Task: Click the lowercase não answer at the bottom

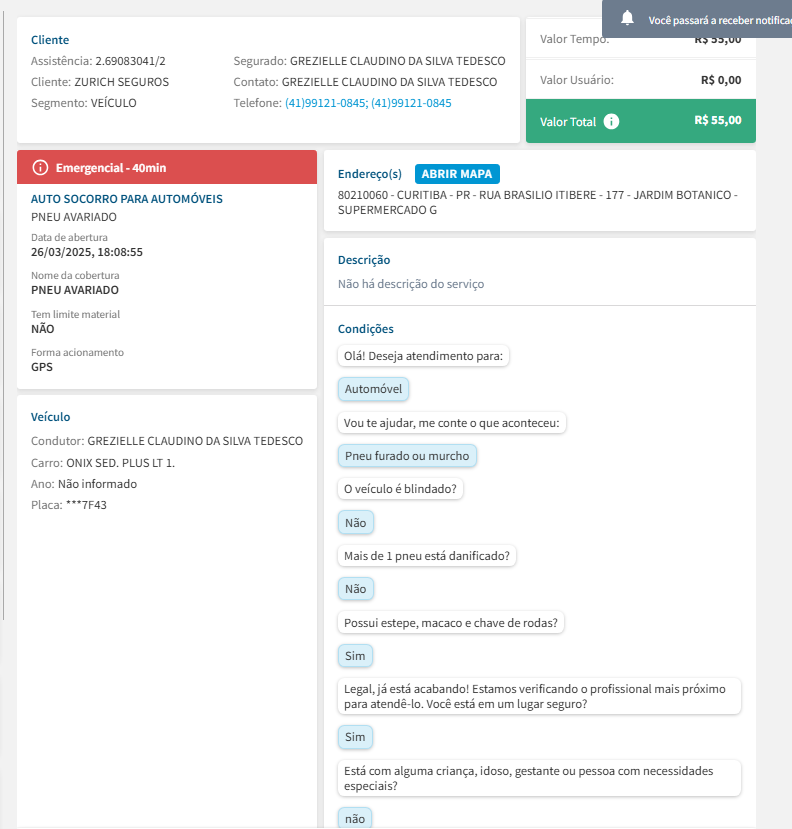Action: pyautogui.click(x=355, y=818)
